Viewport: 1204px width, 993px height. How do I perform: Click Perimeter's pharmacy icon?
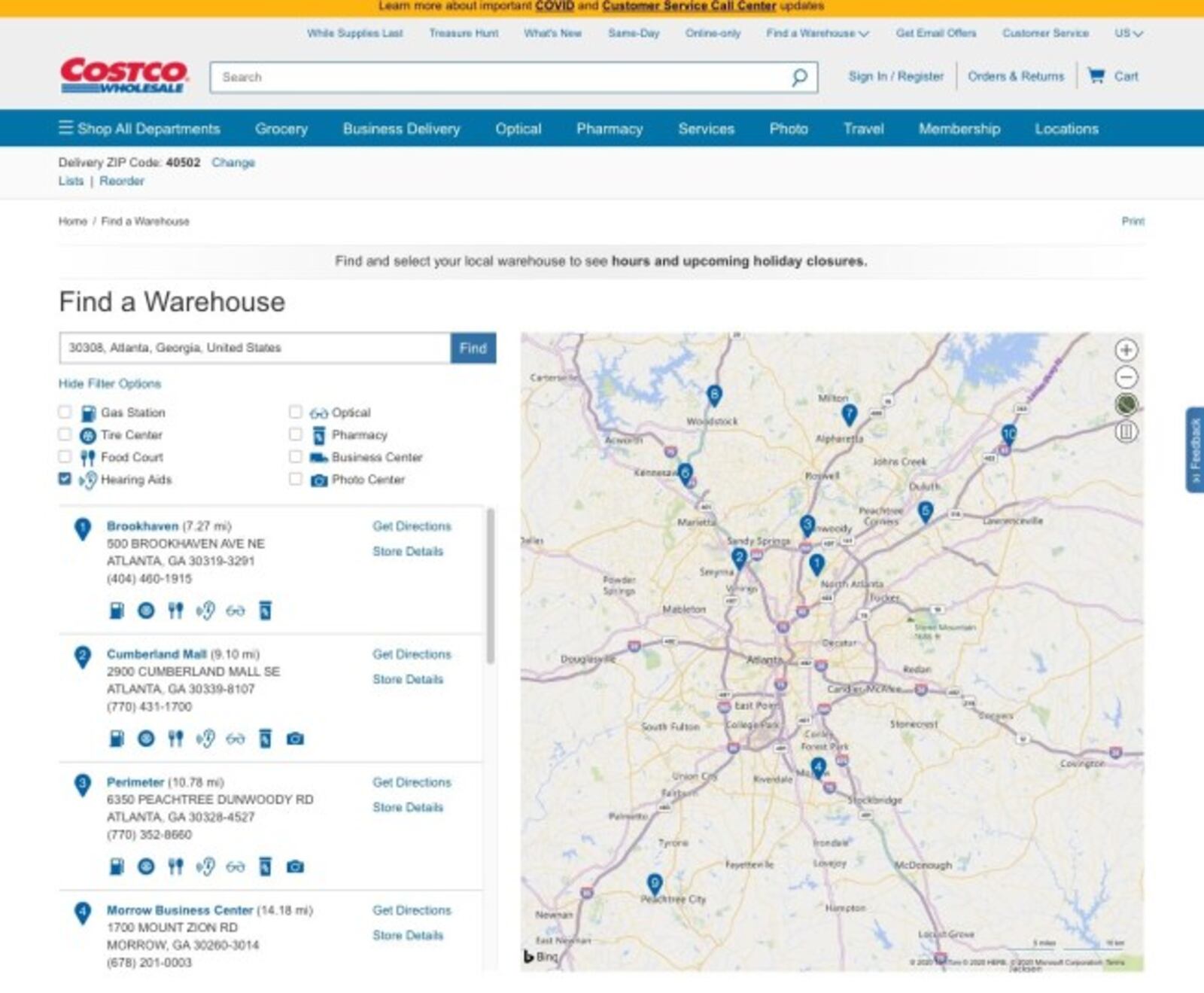pyautogui.click(x=265, y=867)
